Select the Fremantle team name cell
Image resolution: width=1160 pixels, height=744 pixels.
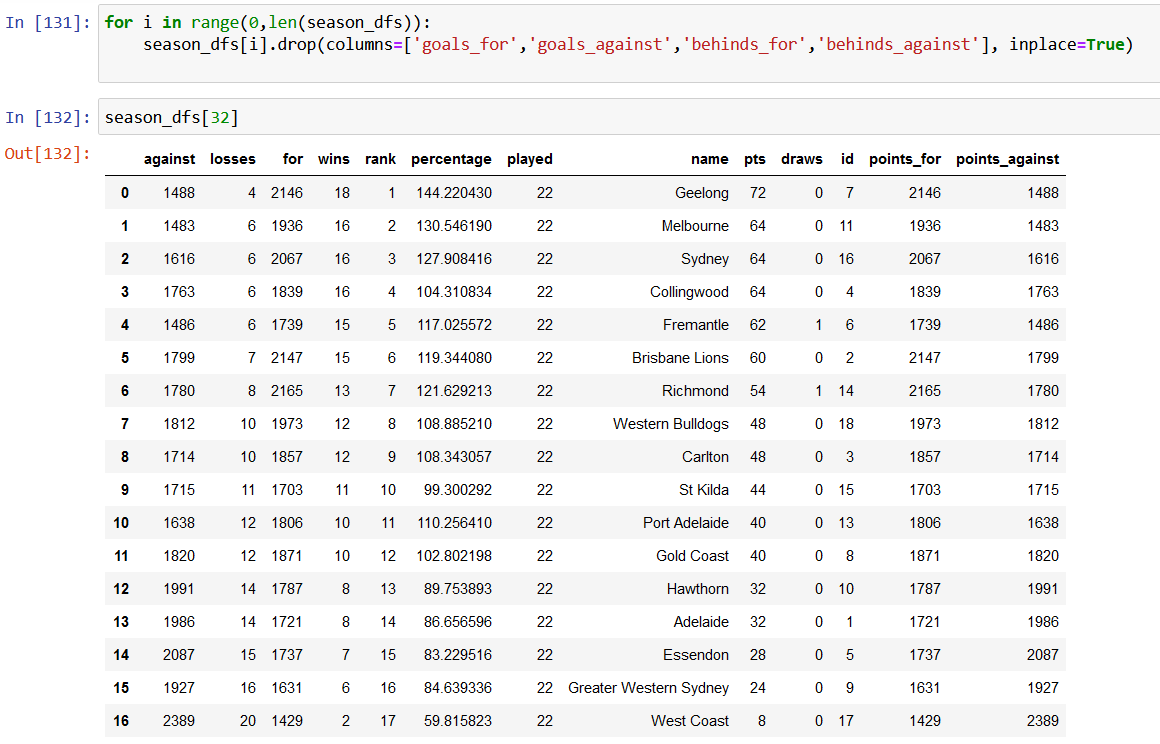tap(695, 325)
